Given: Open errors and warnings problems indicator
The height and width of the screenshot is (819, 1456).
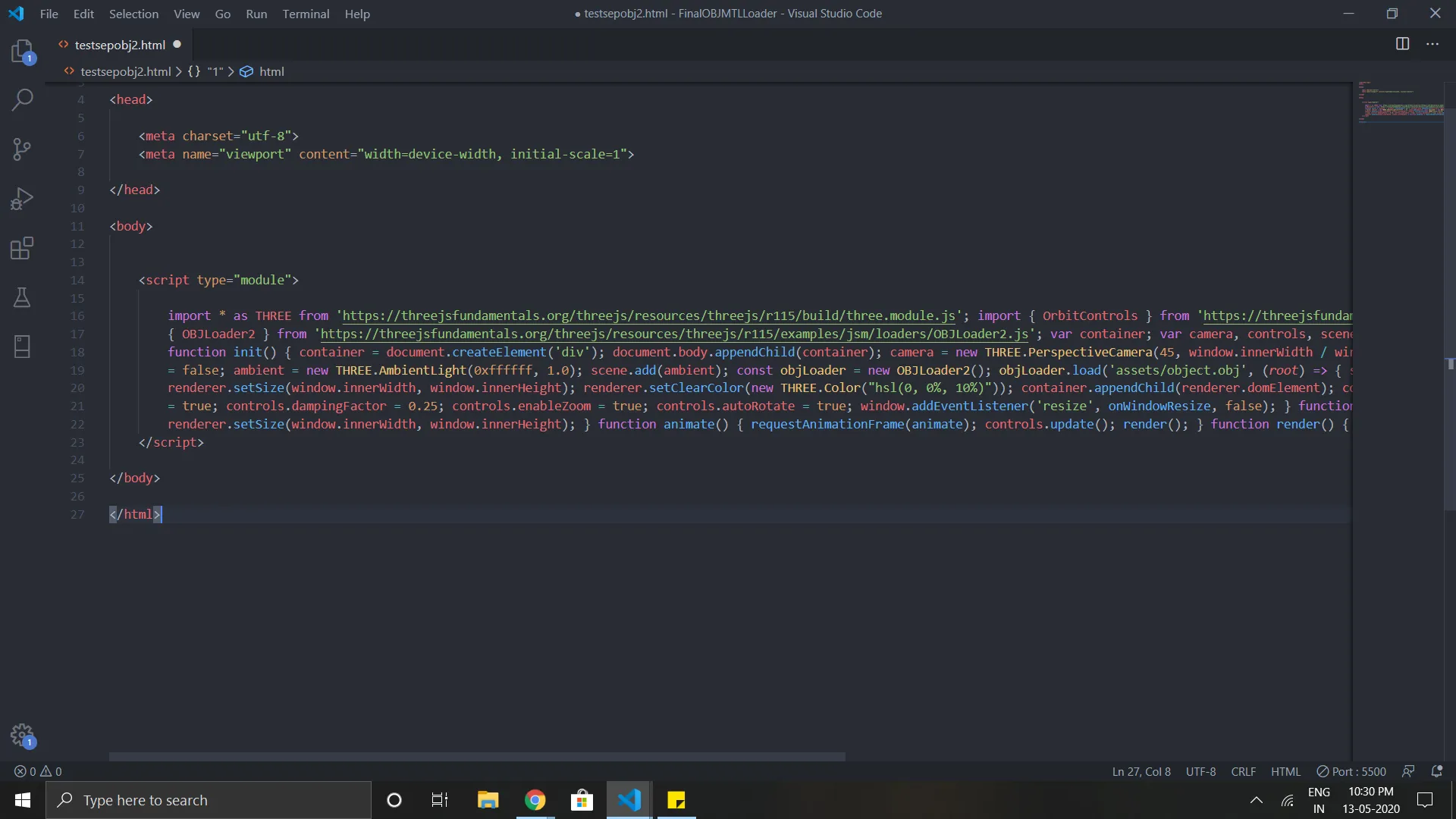Looking at the screenshot, I should tap(38, 771).
